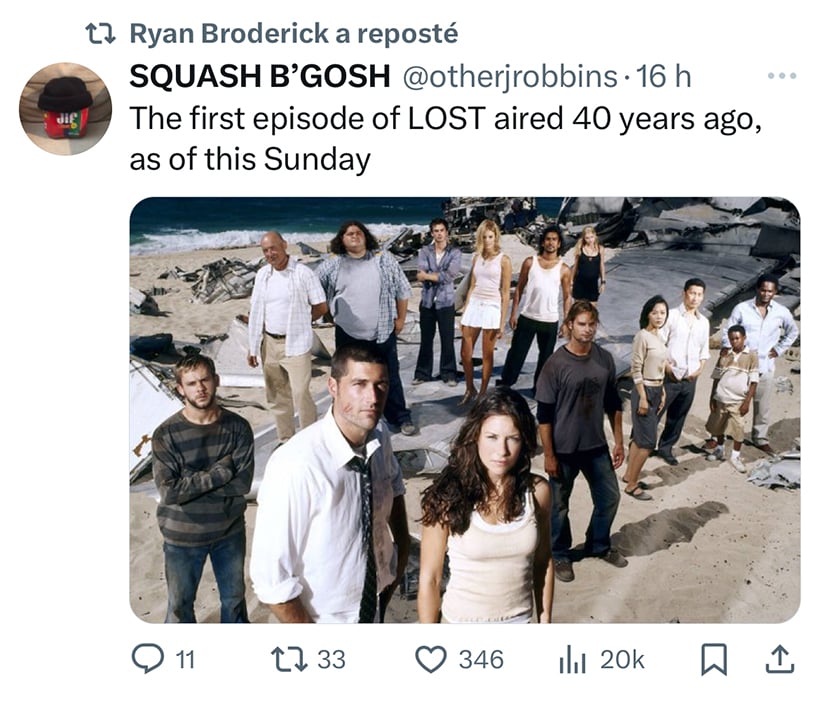The width and height of the screenshot is (820, 704).
Task: Click the small repost icon beside Ryan Broderick
Action: tap(100, 34)
